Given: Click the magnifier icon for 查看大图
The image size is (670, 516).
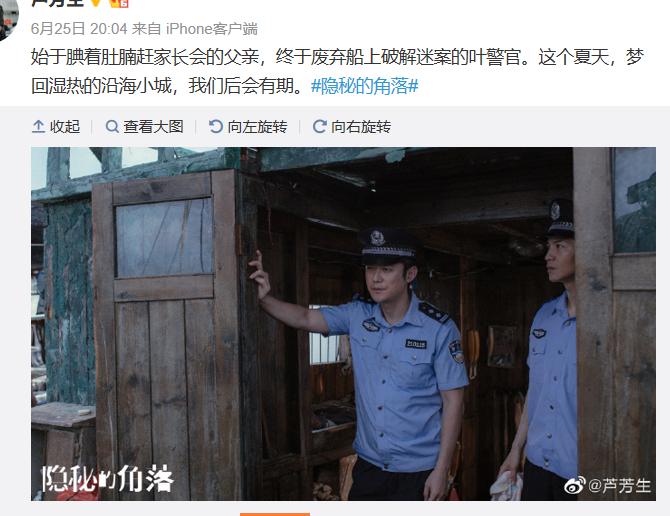Looking at the screenshot, I should [x=112, y=126].
